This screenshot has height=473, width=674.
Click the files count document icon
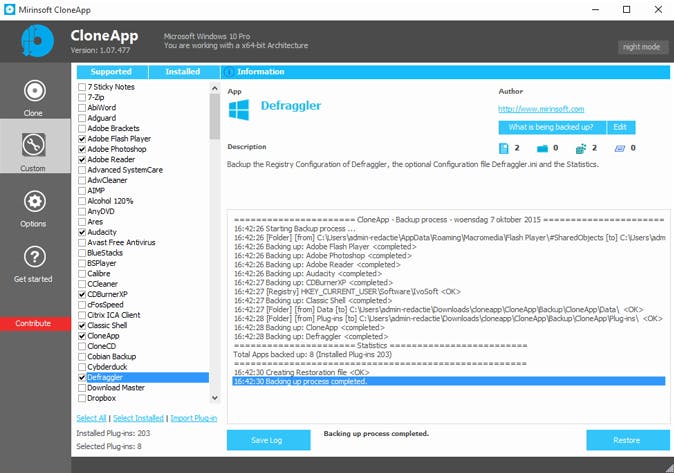pos(503,148)
